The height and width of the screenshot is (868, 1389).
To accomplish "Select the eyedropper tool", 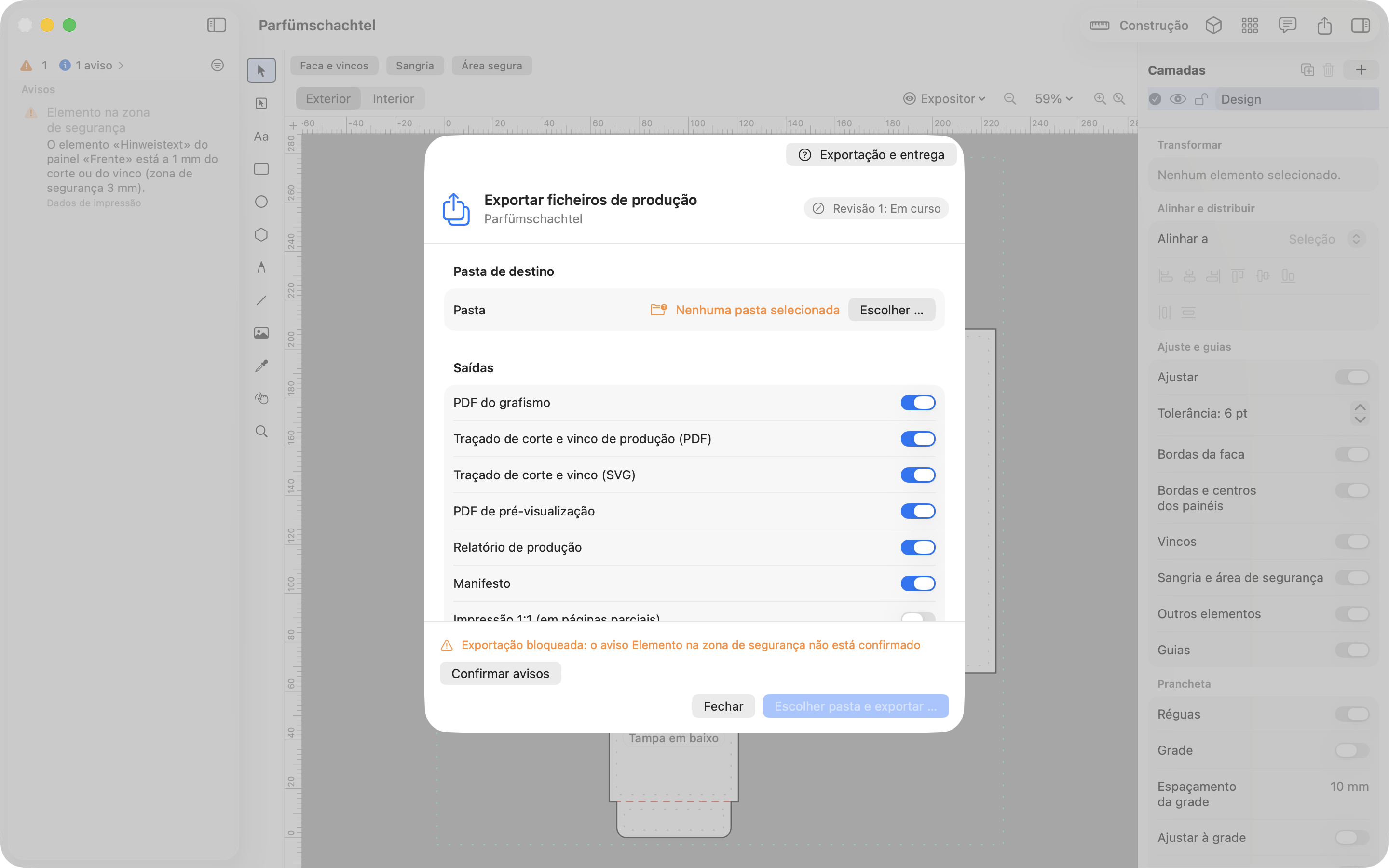I will 261,366.
